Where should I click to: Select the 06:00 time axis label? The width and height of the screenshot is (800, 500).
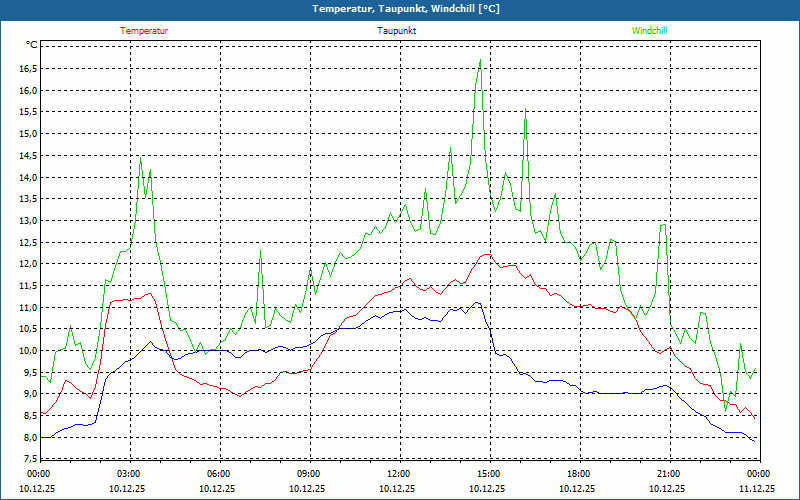tap(219, 474)
